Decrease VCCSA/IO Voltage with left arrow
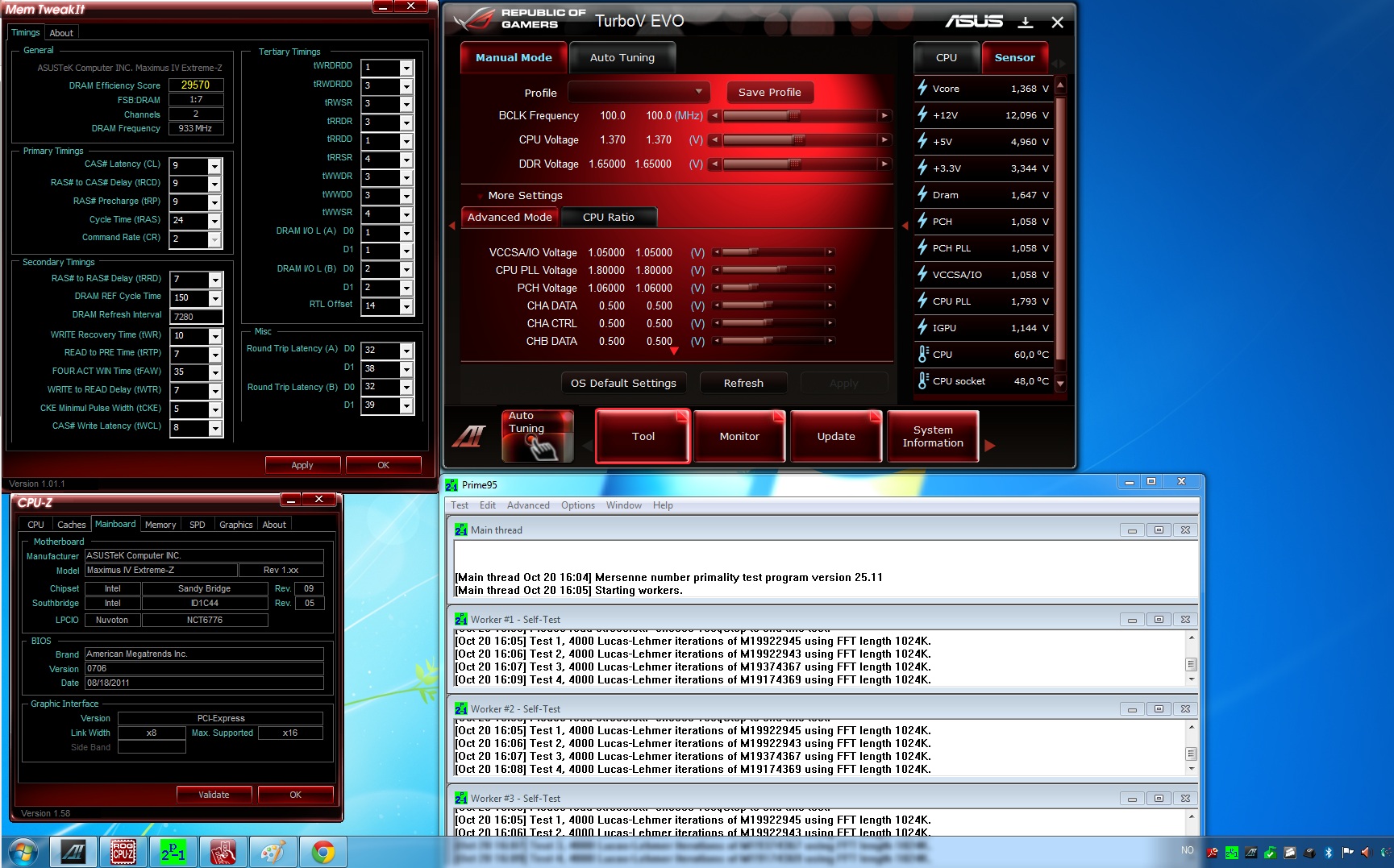 (716, 252)
